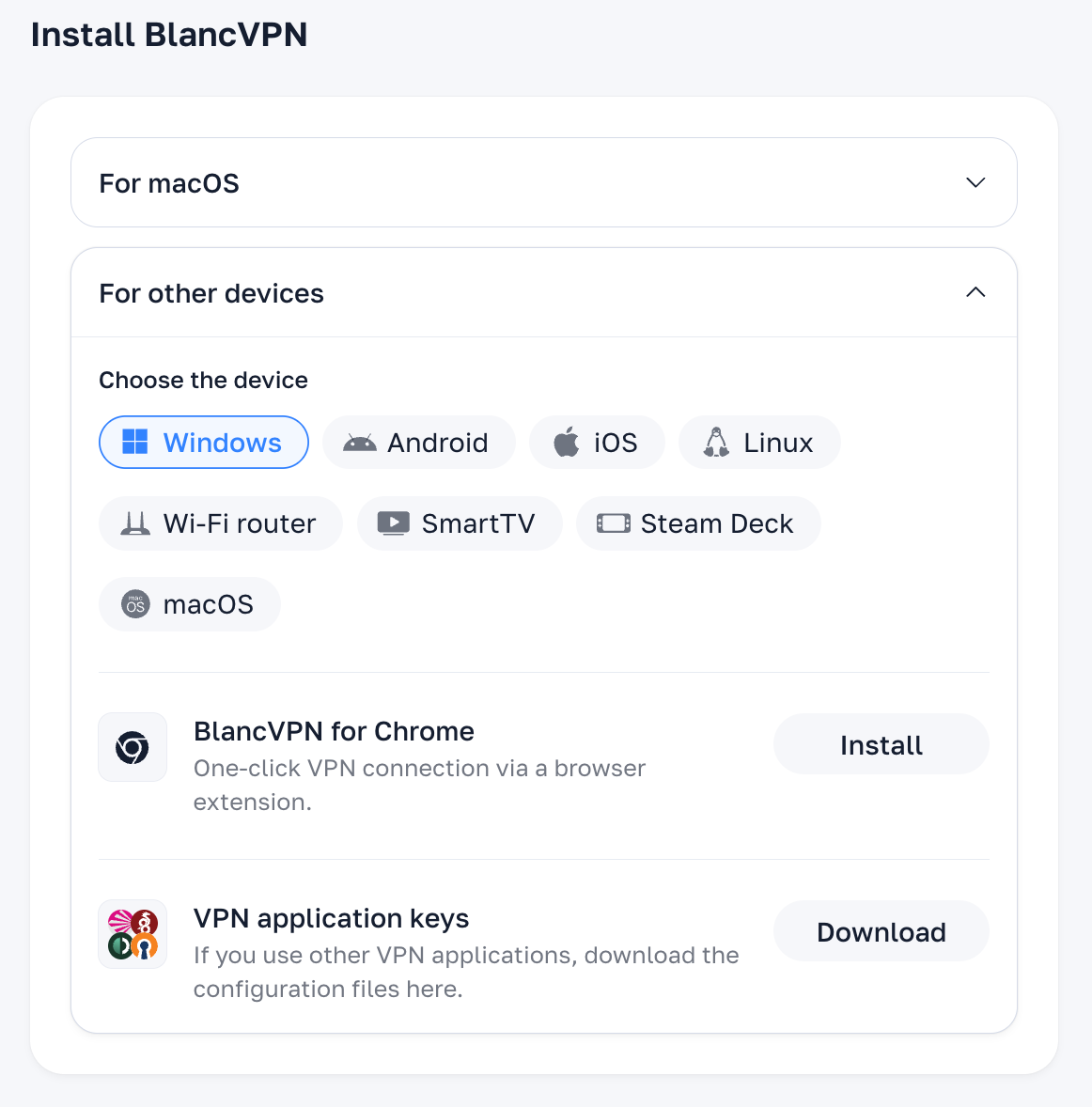Collapse the For other devices chevron
Viewport: 1092px width, 1107px height.
(975, 292)
